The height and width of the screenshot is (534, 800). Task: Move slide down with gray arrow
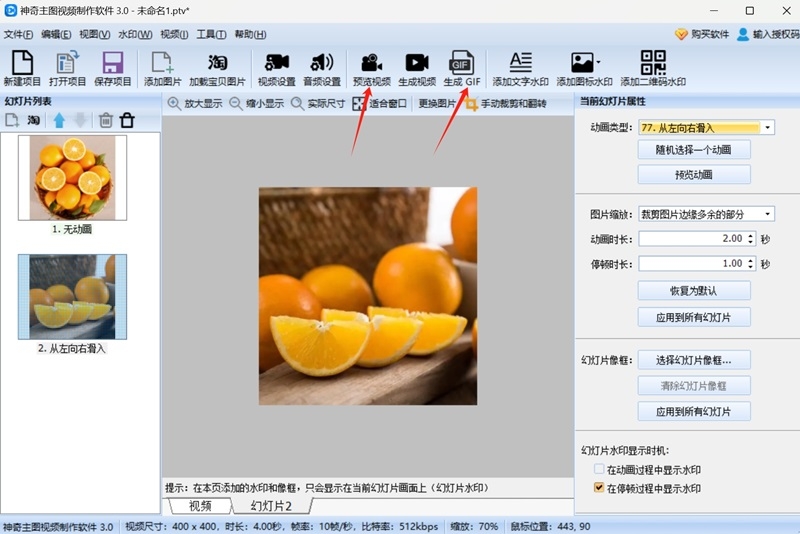[x=80, y=120]
